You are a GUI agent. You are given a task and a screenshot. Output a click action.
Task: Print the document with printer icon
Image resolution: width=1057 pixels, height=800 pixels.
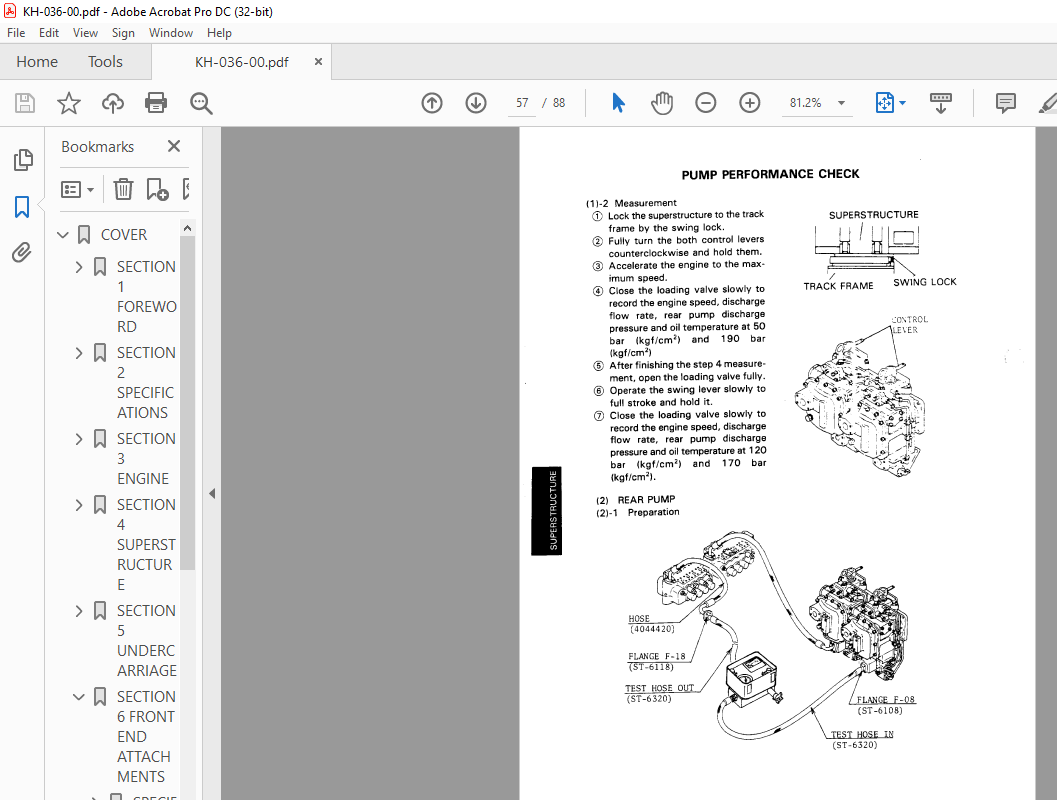pos(156,103)
